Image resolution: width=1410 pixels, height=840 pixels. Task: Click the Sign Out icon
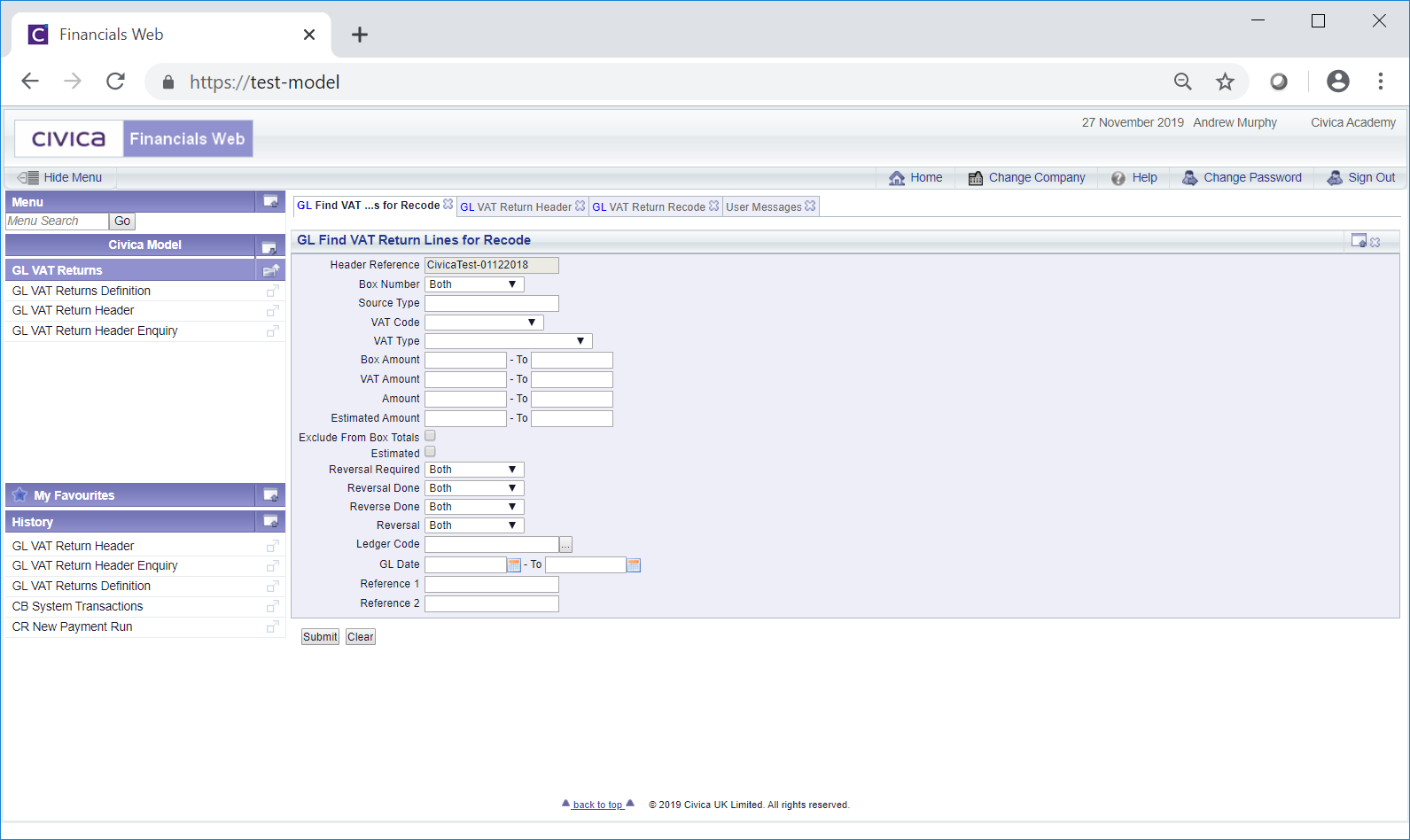pyautogui.click(x=1334, y=178)
